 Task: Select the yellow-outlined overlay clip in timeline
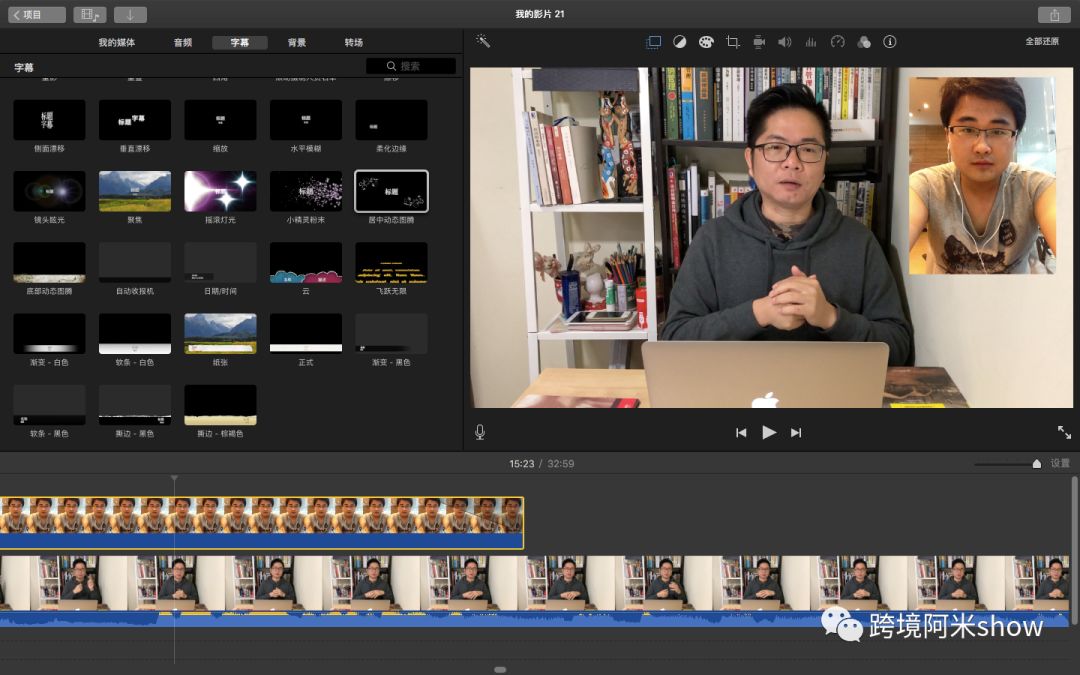pos(262,523)
